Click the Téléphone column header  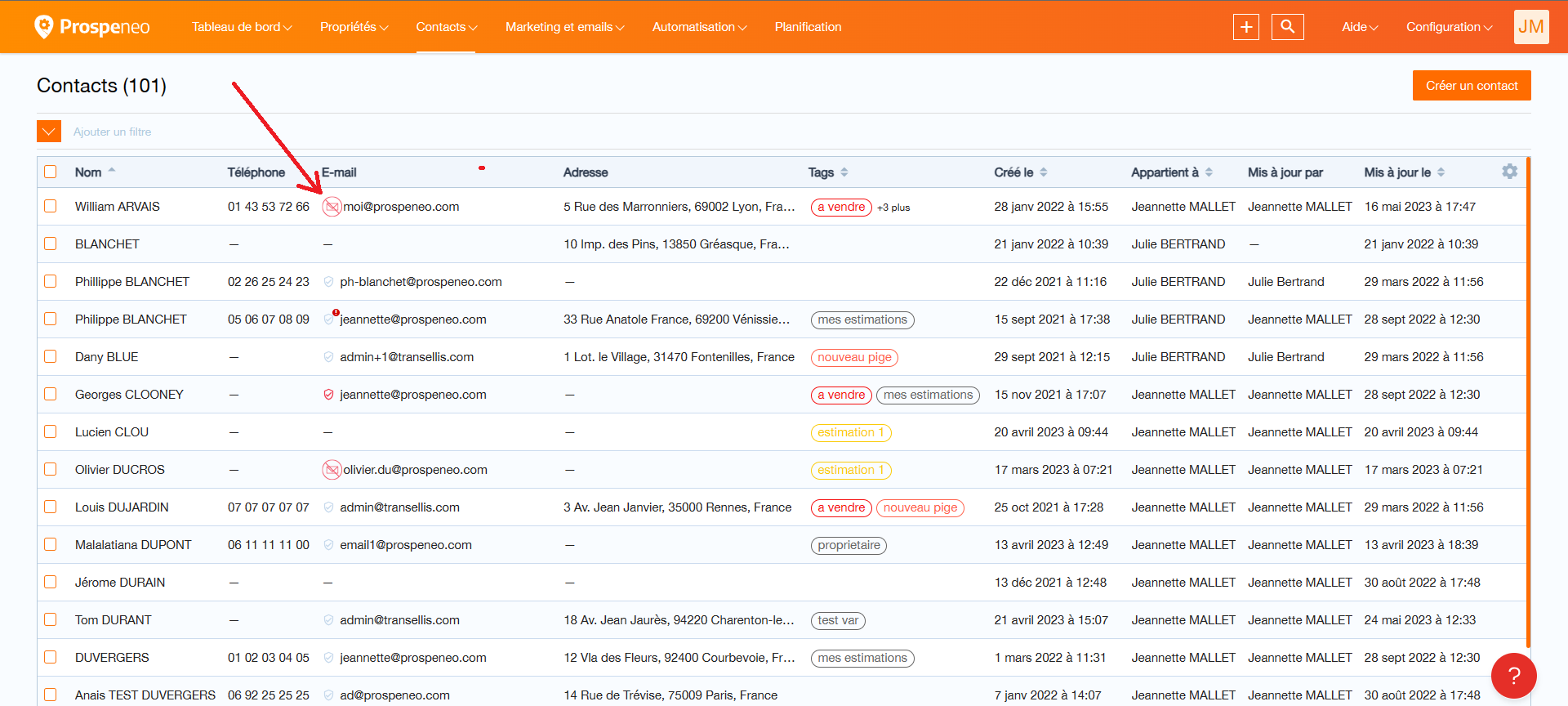click(256, 172)
